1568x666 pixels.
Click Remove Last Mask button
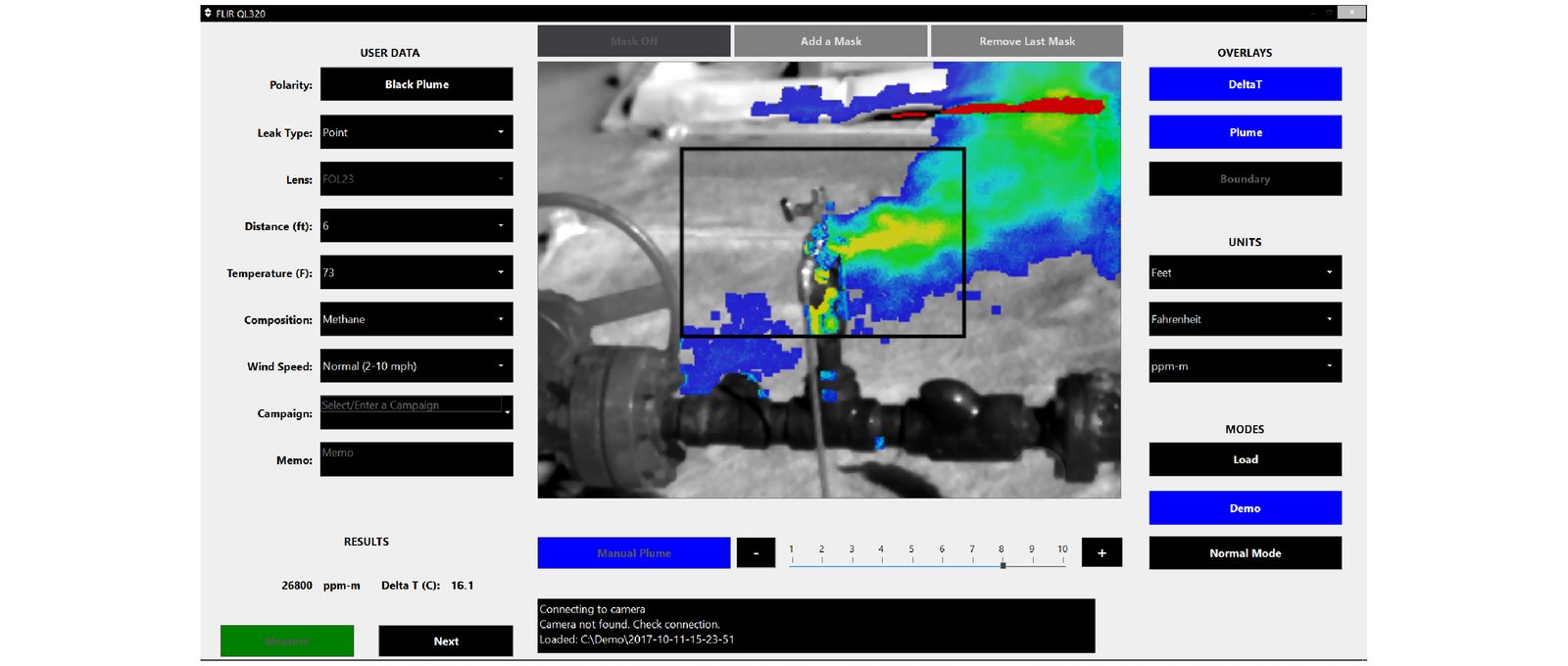[x=1027, y=41]
